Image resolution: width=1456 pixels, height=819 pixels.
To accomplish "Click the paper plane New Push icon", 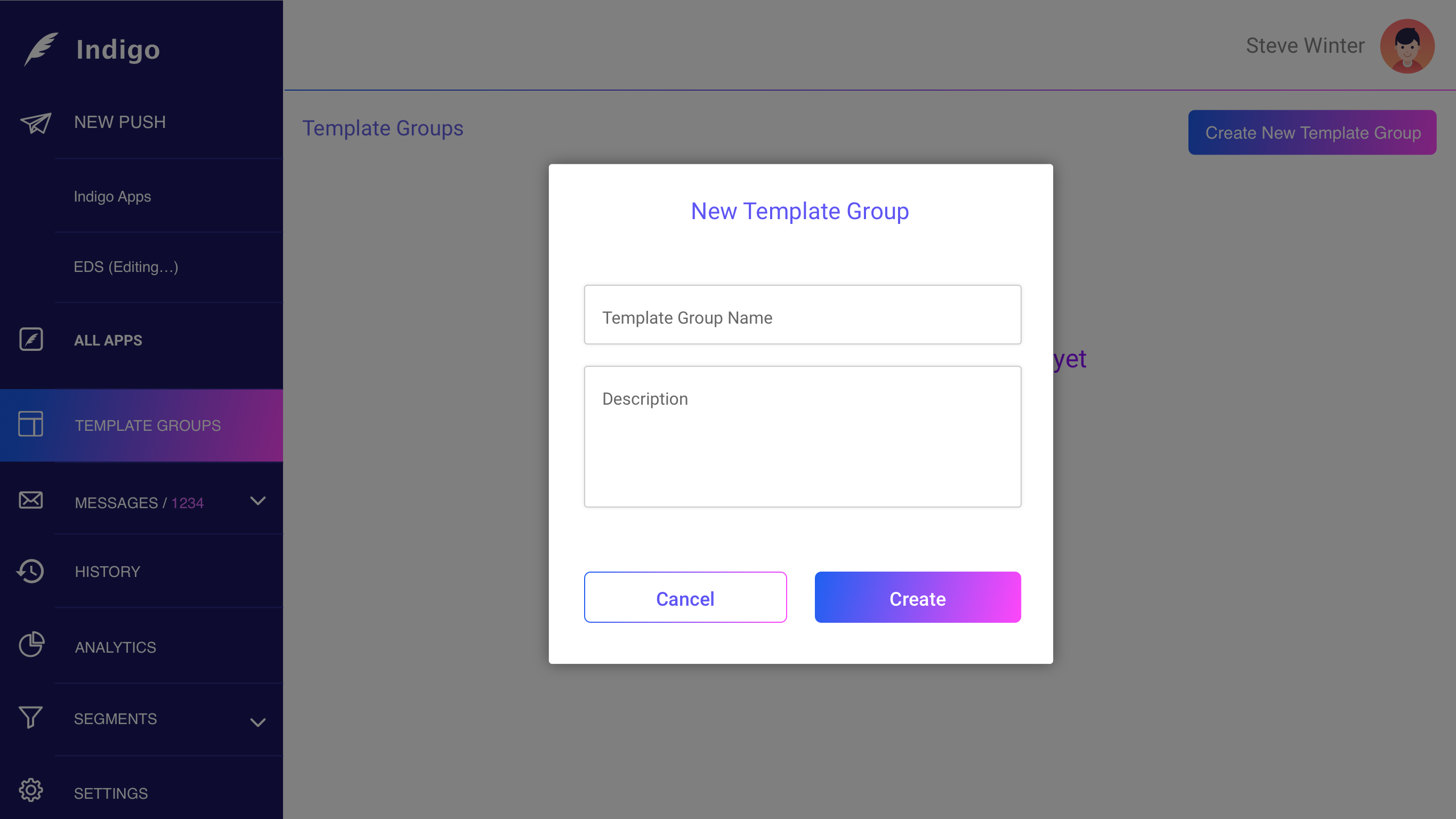I will [x=36, y=122].
